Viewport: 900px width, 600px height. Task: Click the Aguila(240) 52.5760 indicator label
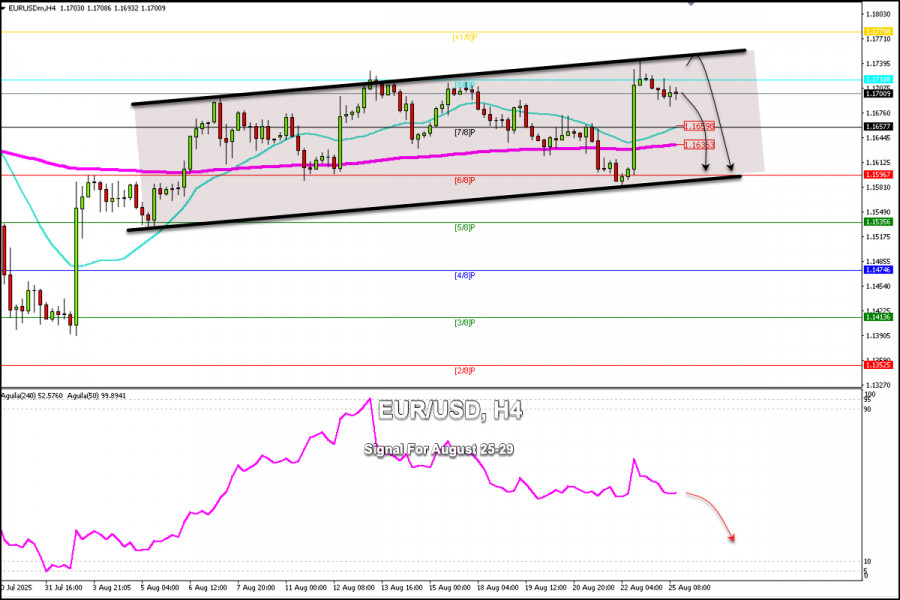(x=32, y=396)
